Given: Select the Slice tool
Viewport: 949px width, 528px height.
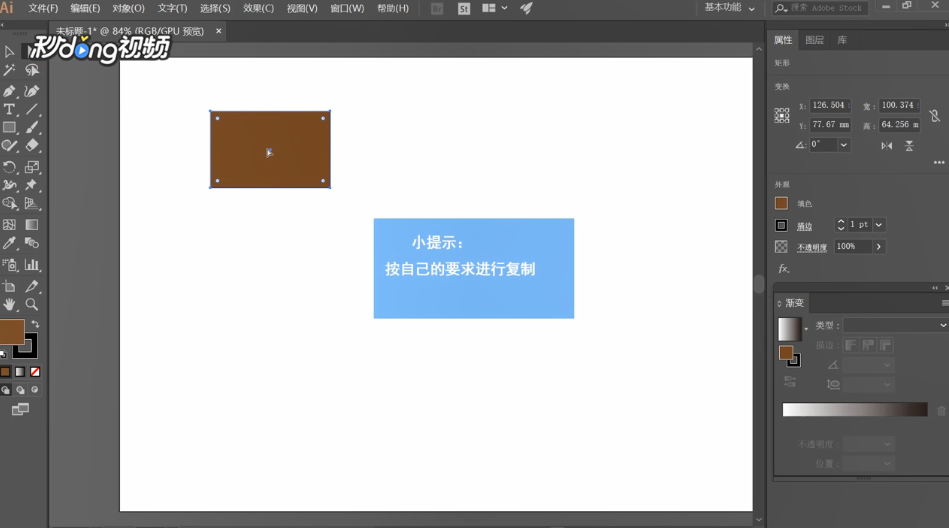Looking at the screenshot, I should tap(32, 286).
